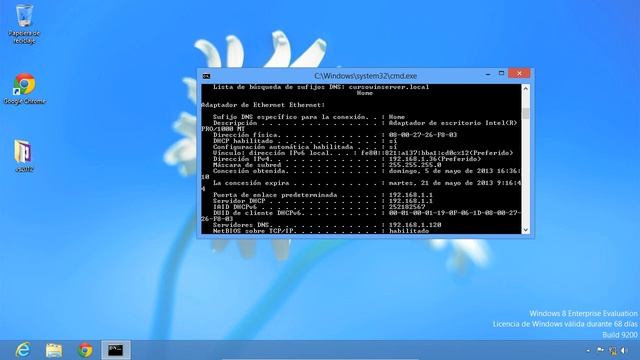The height and width of the screenshot is (360, 640).
Task: Select the WinRAR archive icon on desktop
Action: (23, 156)
